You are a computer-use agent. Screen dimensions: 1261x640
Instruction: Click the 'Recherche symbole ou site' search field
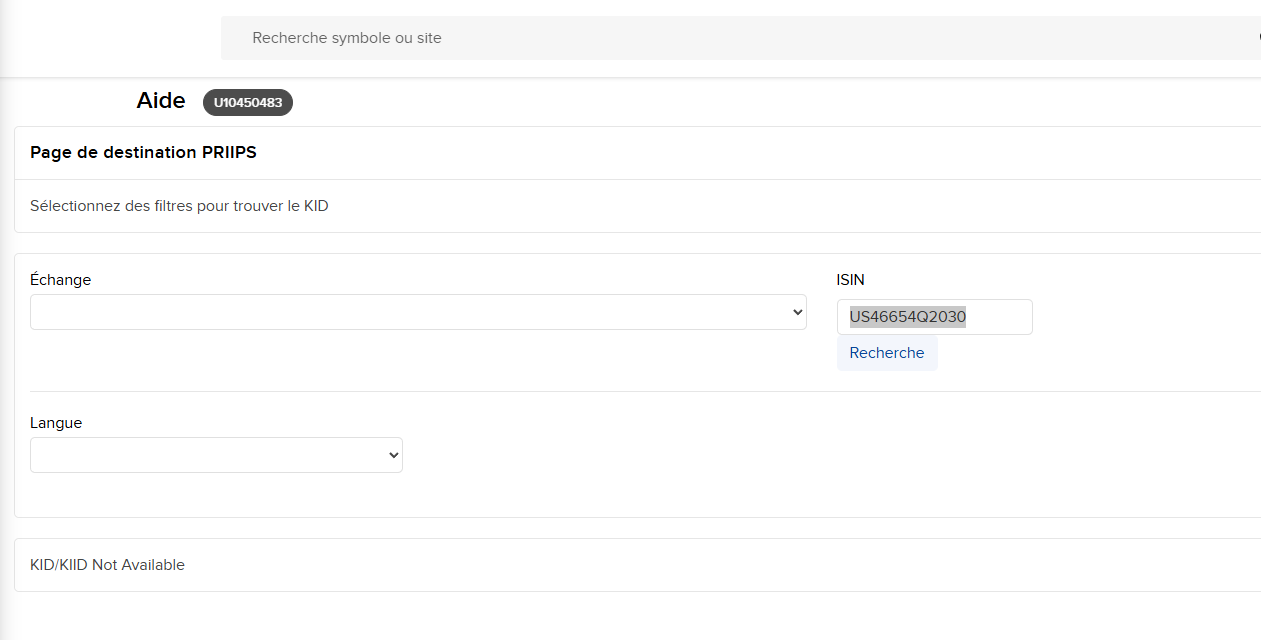740,38
